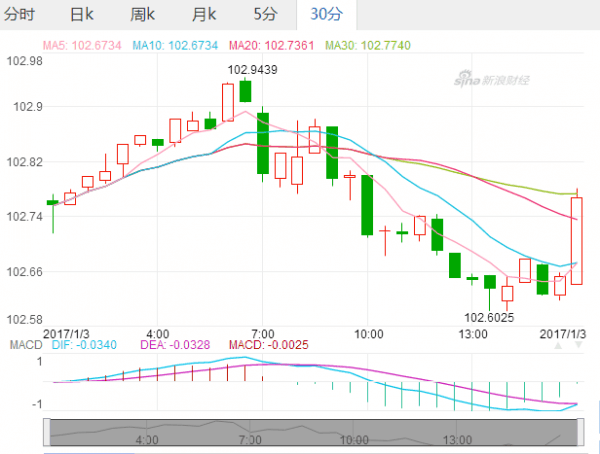Select the 周k tab
600x454 pixels.
point(142,15)
